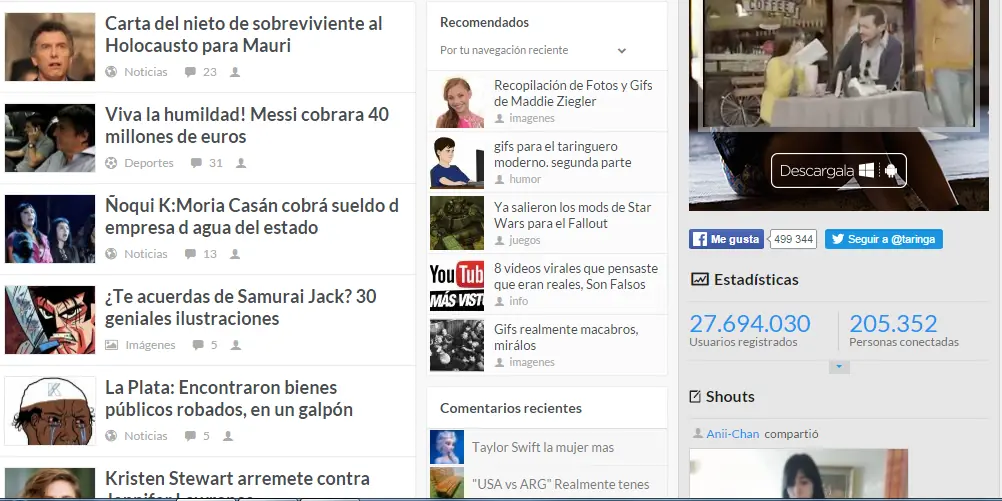This screenshot has height=501, width=1002.
Task: Click the info category label
Action: pos(518,301)
